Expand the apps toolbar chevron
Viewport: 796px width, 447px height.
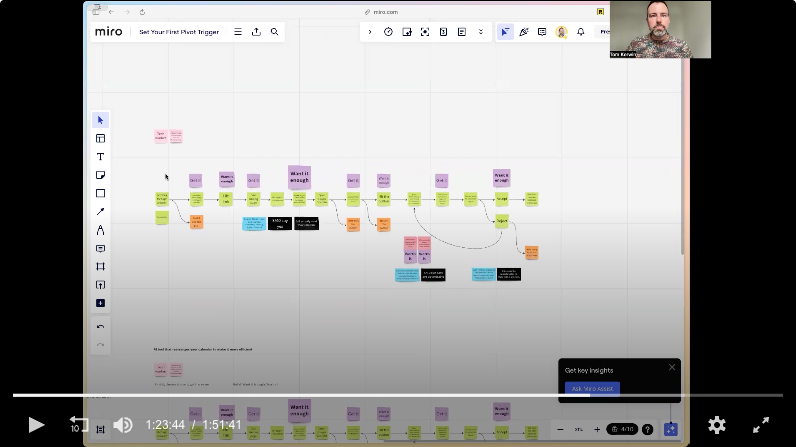coord(370,32)
